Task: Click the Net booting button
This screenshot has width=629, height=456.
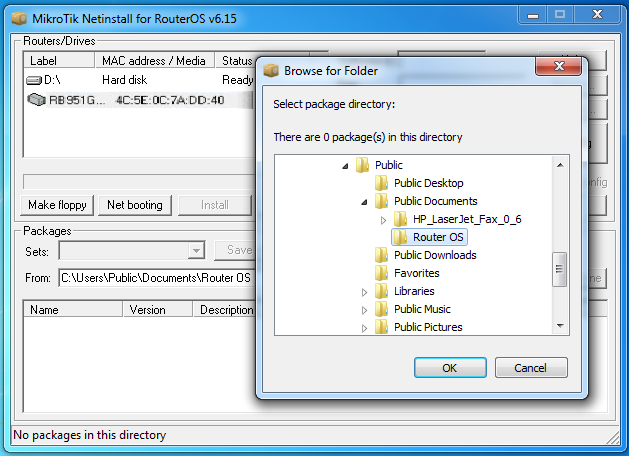Action: click(135, 205)
